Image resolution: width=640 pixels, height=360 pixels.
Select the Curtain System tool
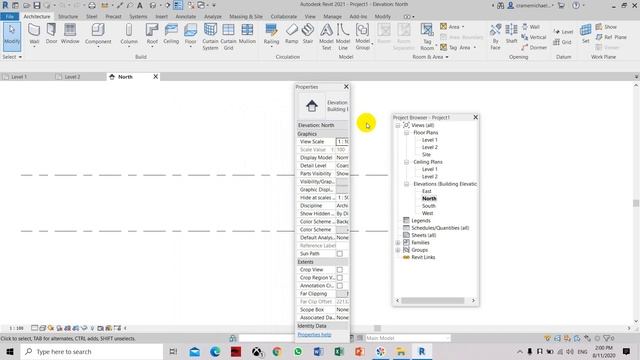pyautogui.click(x=210, y=37)
